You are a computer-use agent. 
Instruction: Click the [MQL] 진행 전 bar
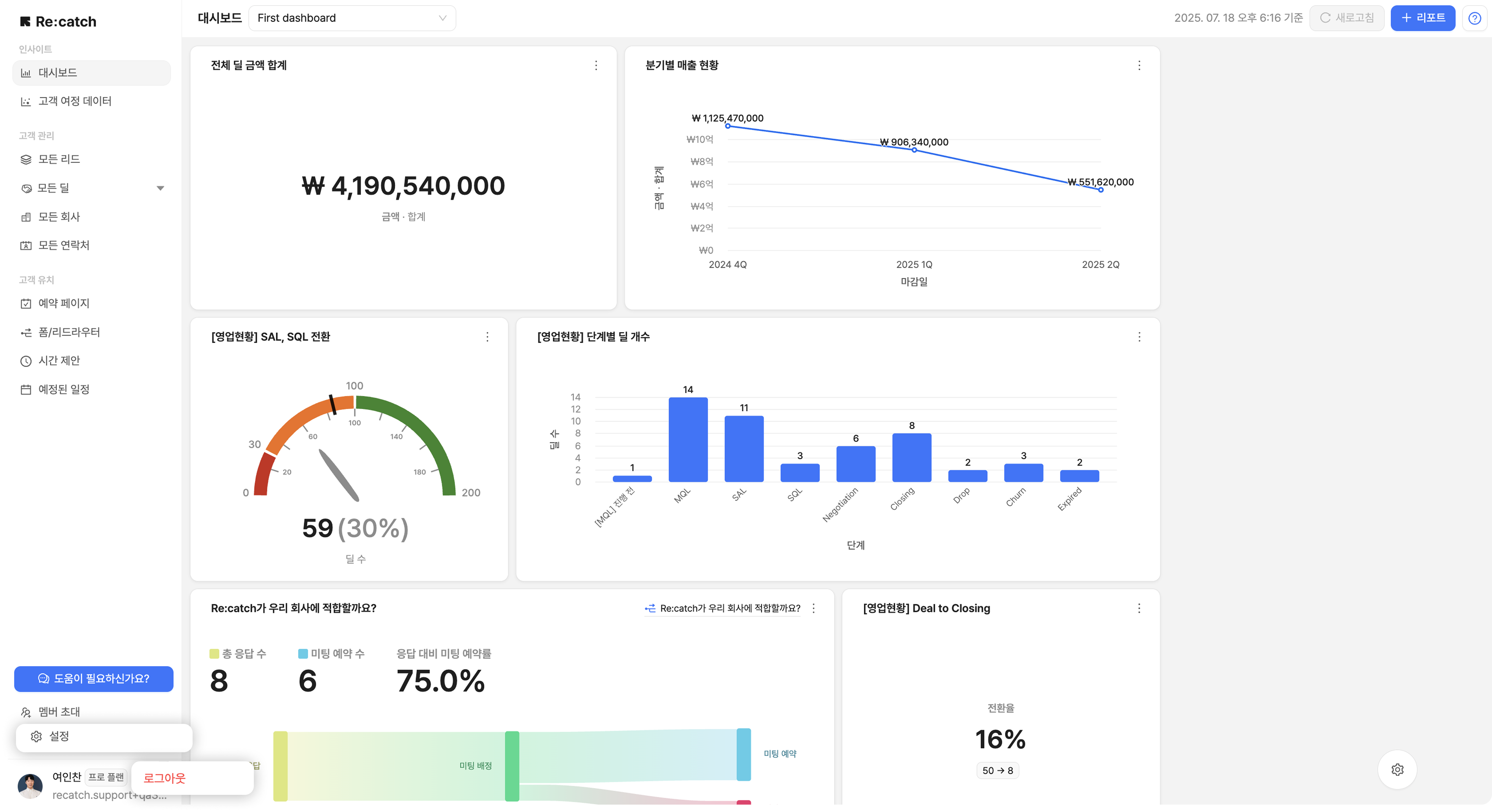[x=632, y=479]
